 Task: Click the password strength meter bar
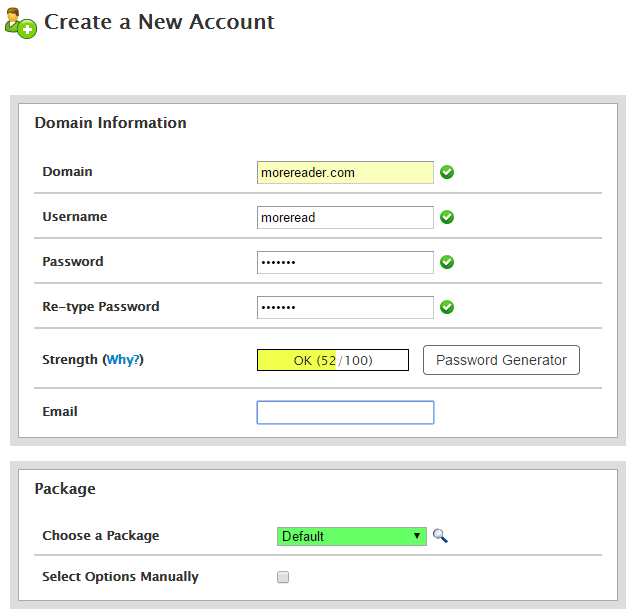click(x=333, y=360)
